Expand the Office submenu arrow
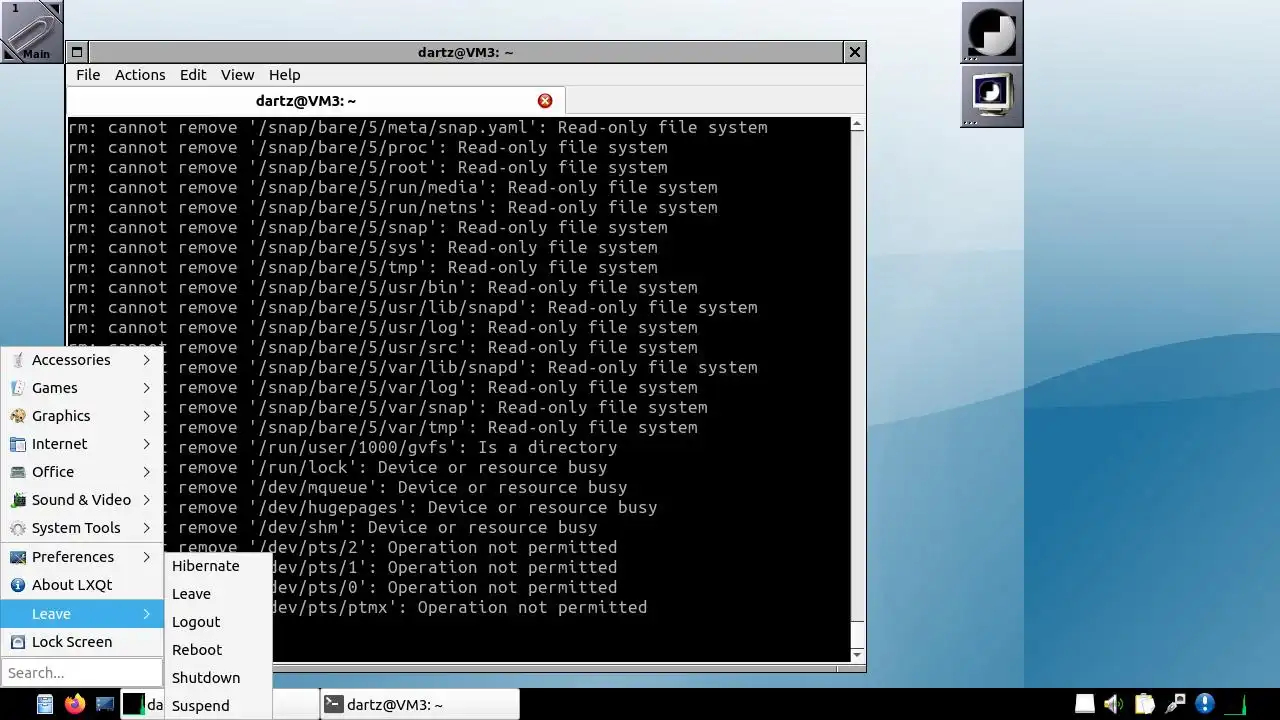The width and height of the screenshot is (1280, 720). (x=147, y=472)
